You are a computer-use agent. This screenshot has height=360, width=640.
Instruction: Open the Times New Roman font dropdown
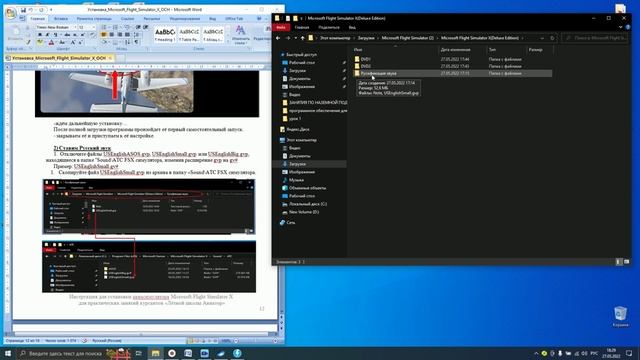[x=75, y=27]
